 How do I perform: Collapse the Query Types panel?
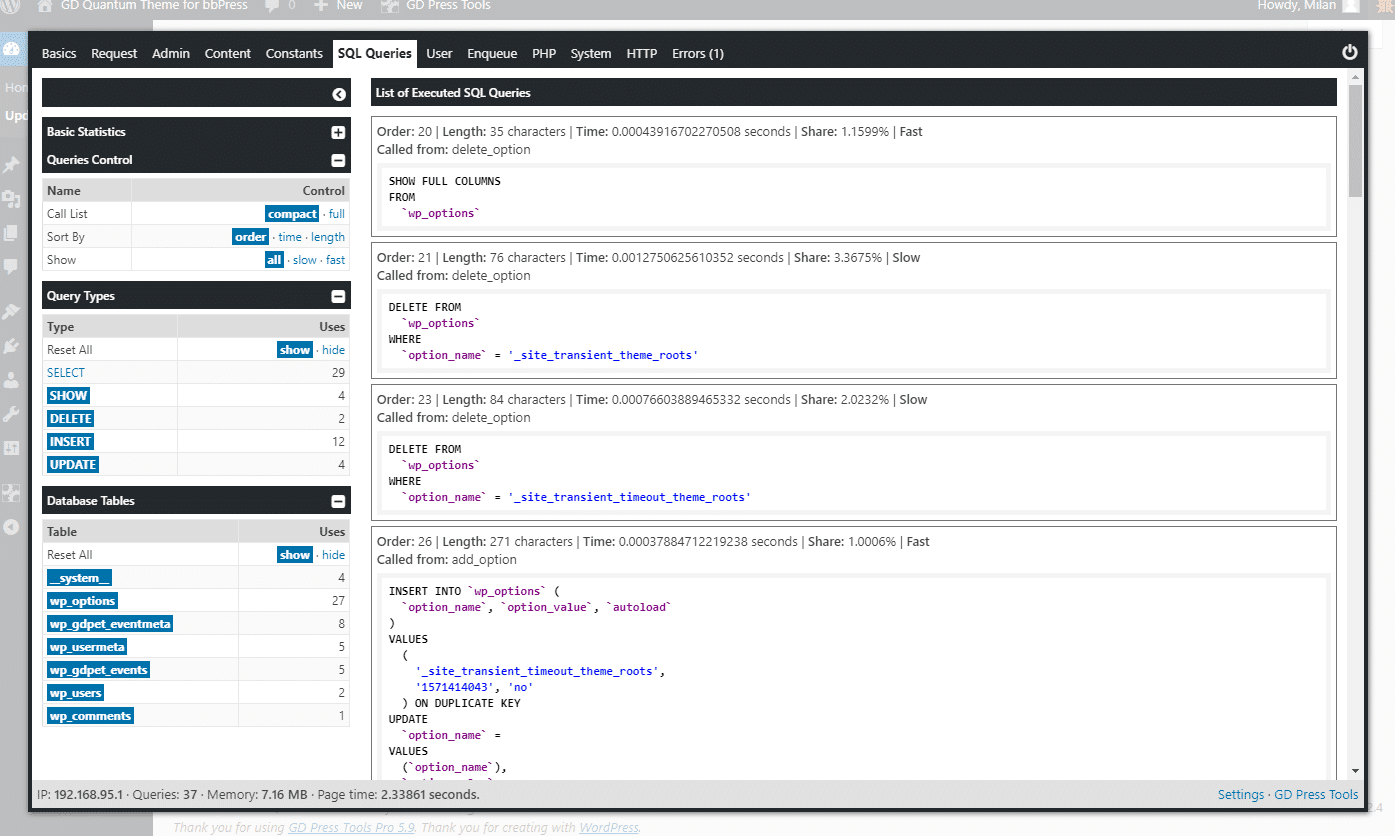click(x=338, y=296)
